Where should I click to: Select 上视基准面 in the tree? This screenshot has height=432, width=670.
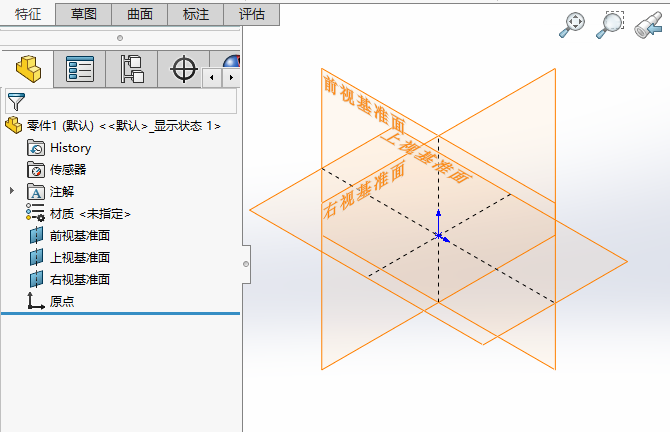click(x=80, y=258)
